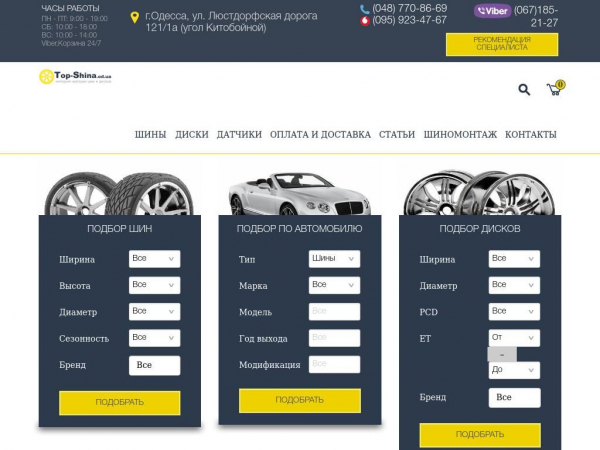Click the phone handset icon
The width and height of the screenshot is (600, 450).
[x=365, y=8]
